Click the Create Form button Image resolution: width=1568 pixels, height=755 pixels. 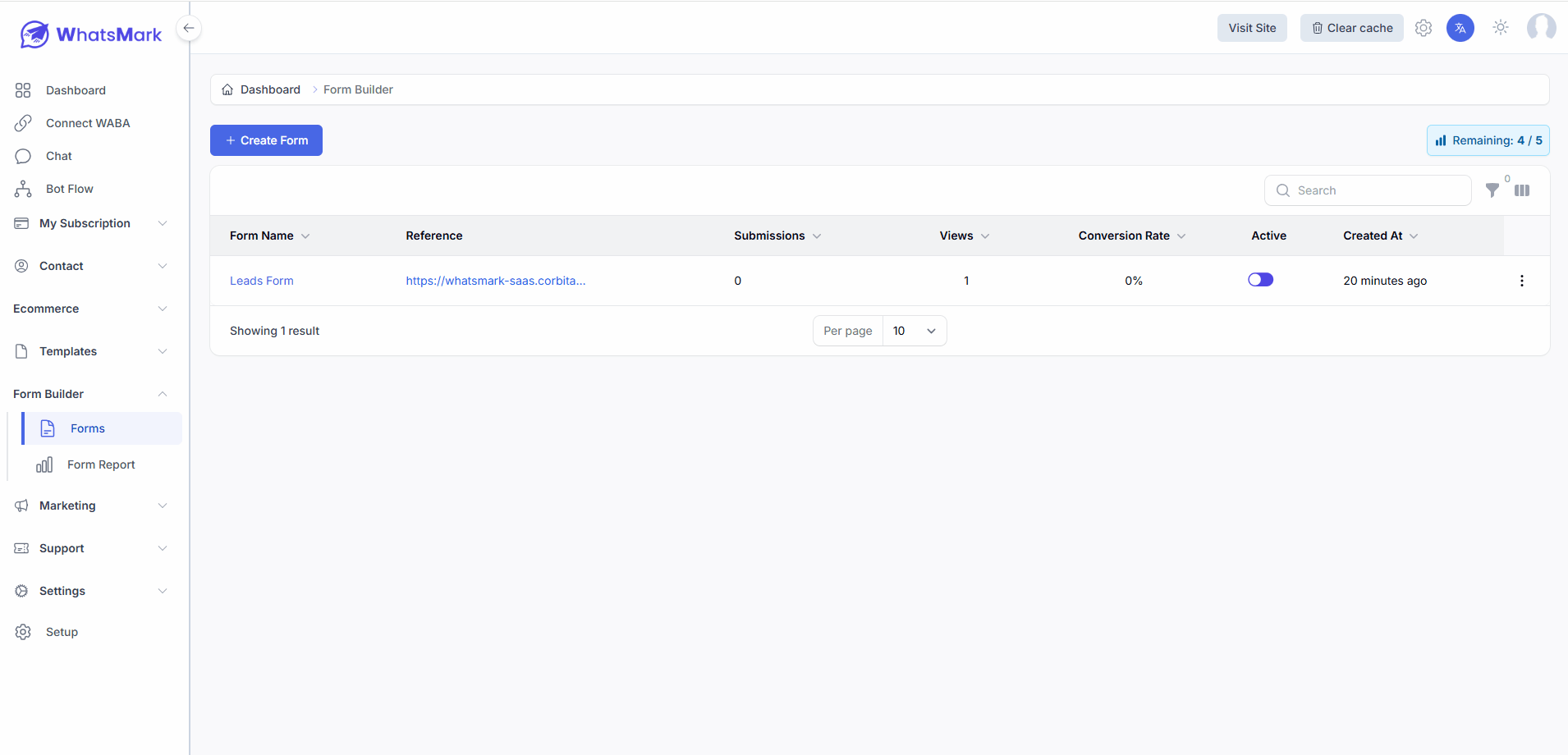click(266, 140)
